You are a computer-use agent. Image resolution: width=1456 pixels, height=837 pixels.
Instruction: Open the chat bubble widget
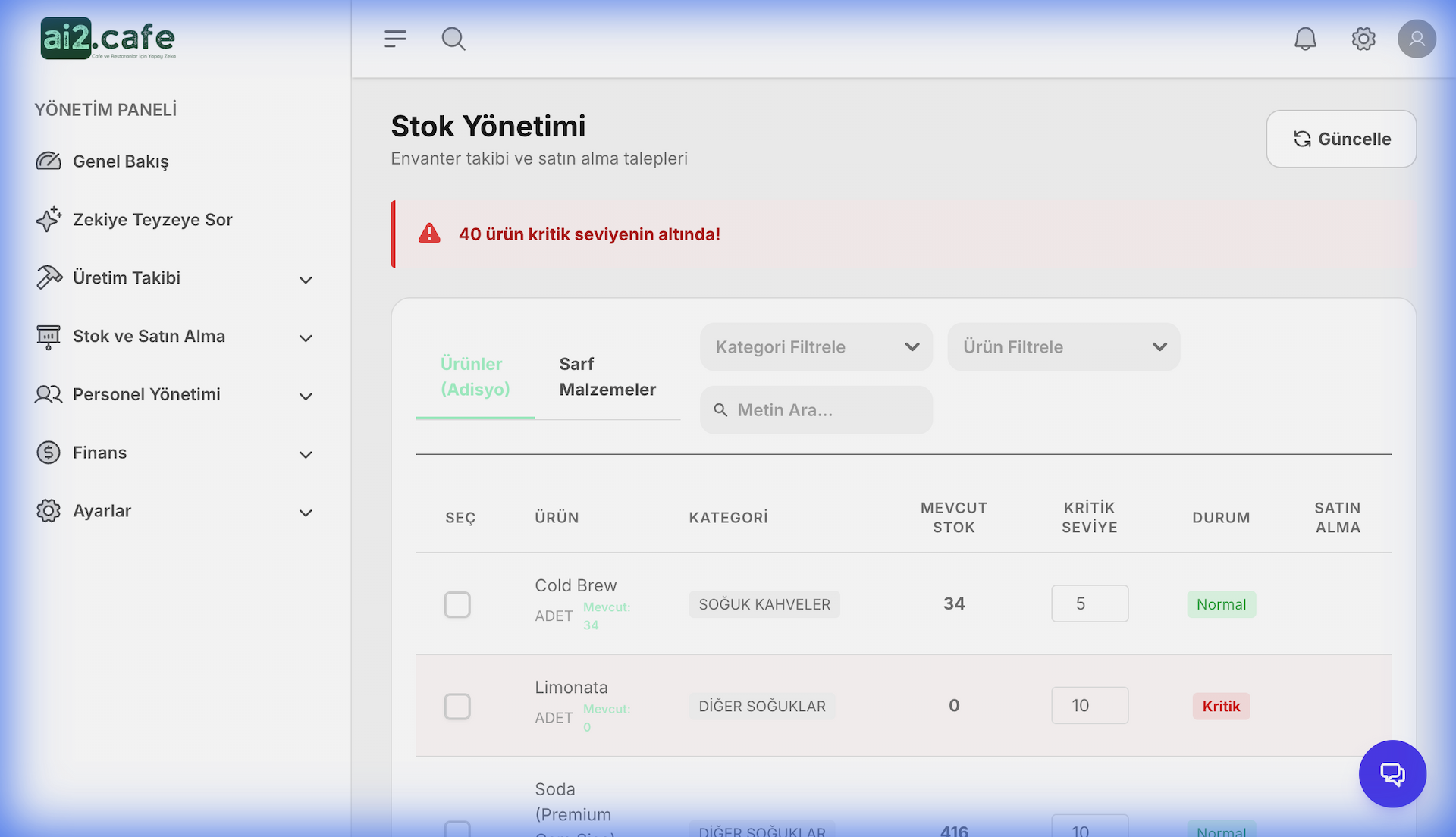pyautogui.click(x=1392, y=773)
